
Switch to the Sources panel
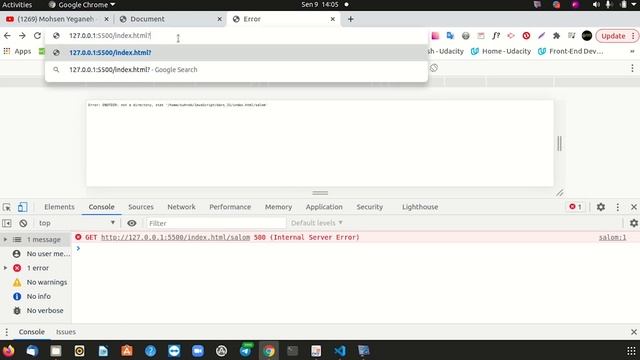click(141, 207)
